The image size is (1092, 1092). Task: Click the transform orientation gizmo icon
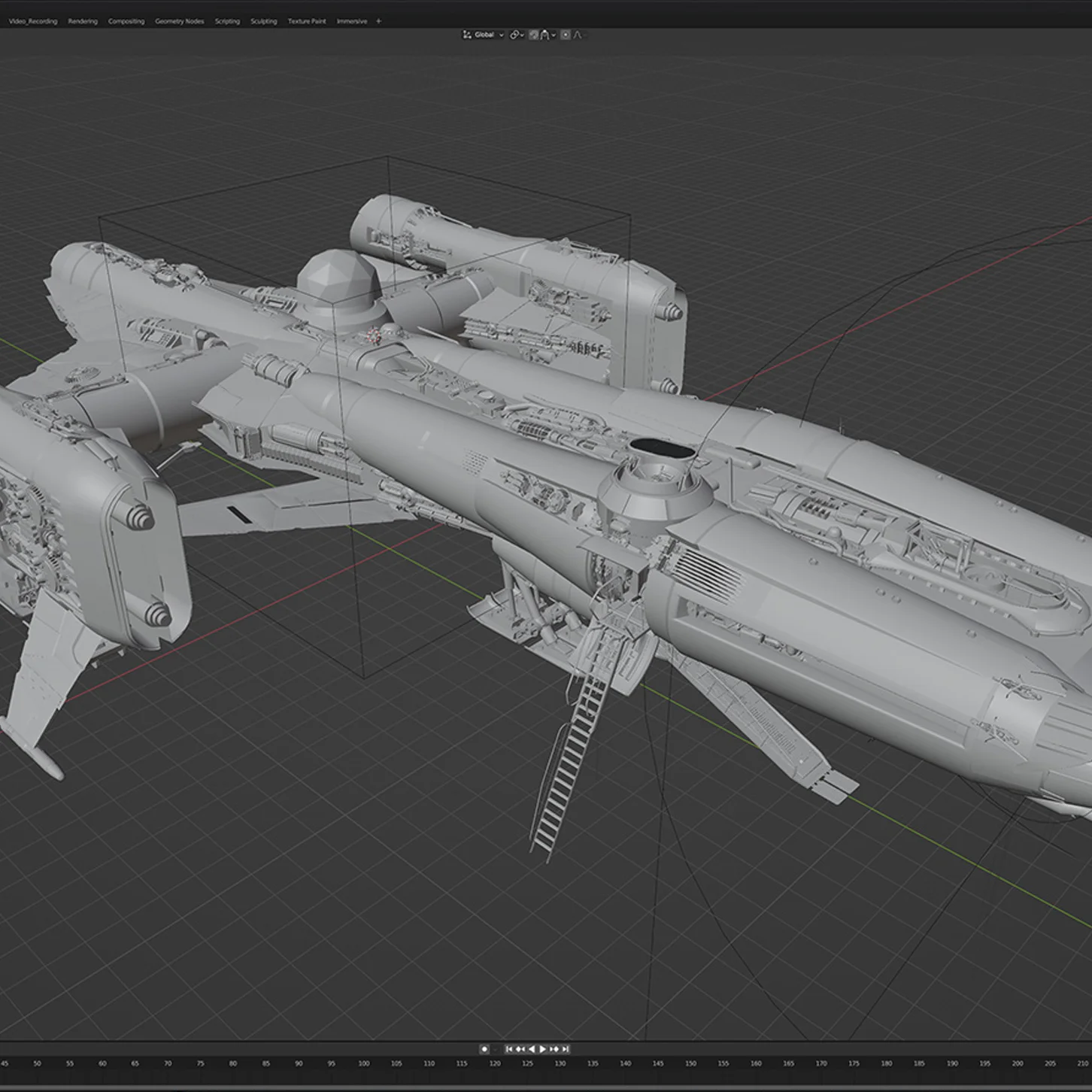click(468, 35)
